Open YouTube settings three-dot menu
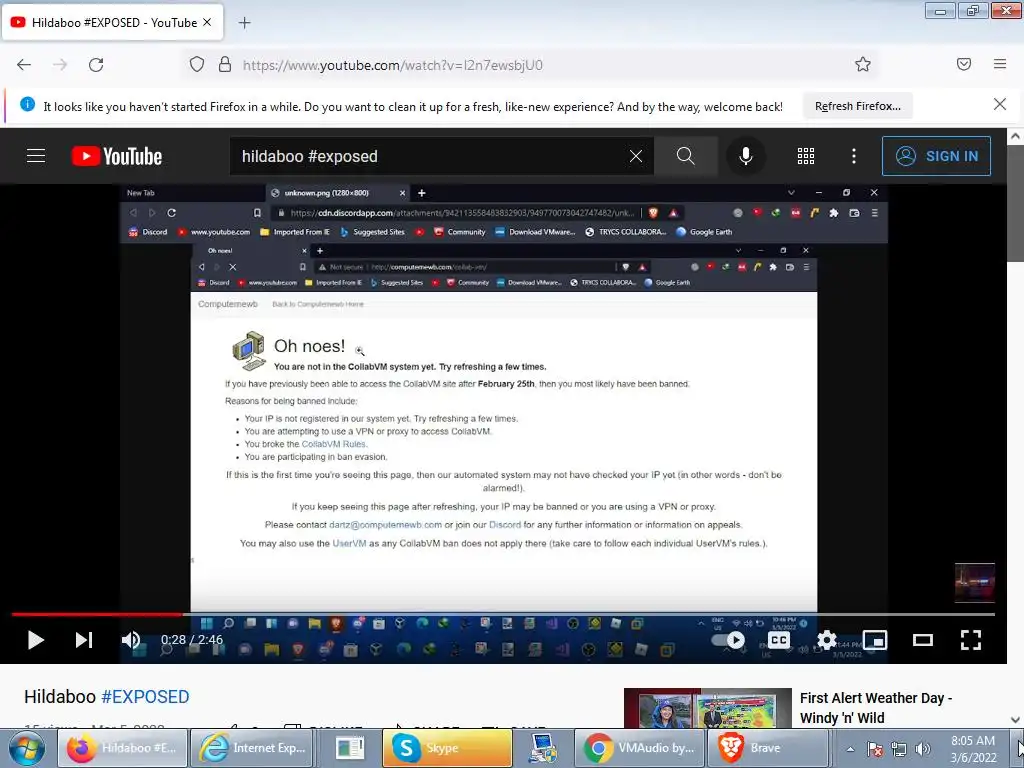Image resolution: width=1024 pixels, height=768 pixels. [854, 156]
